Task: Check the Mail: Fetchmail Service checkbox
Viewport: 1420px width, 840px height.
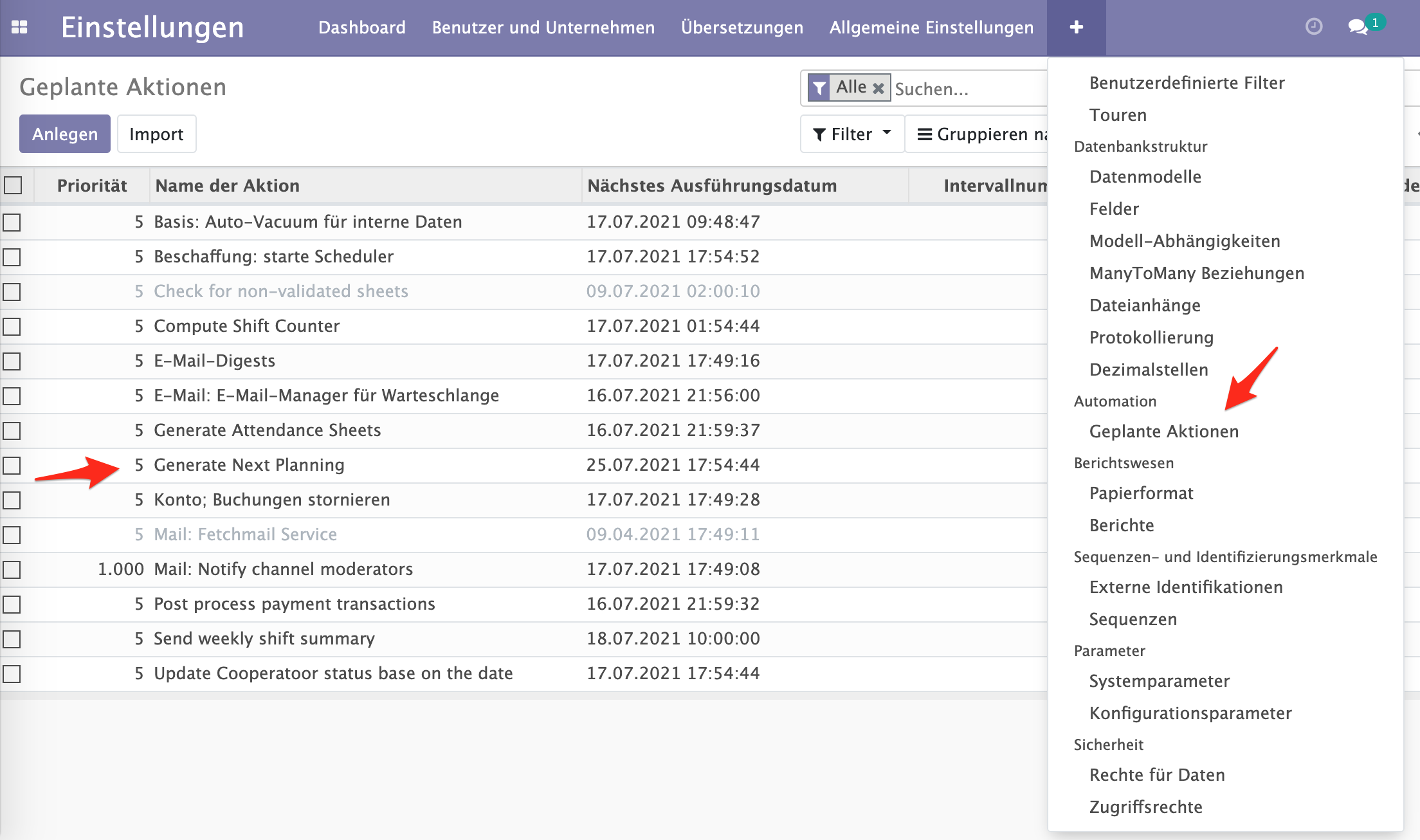Action: (12, 535)
